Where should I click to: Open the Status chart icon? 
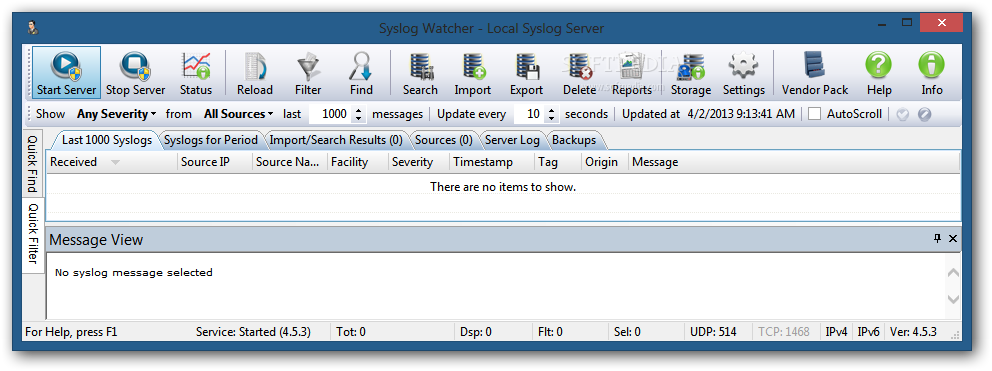pyautogui.click(x=196, y=66)
